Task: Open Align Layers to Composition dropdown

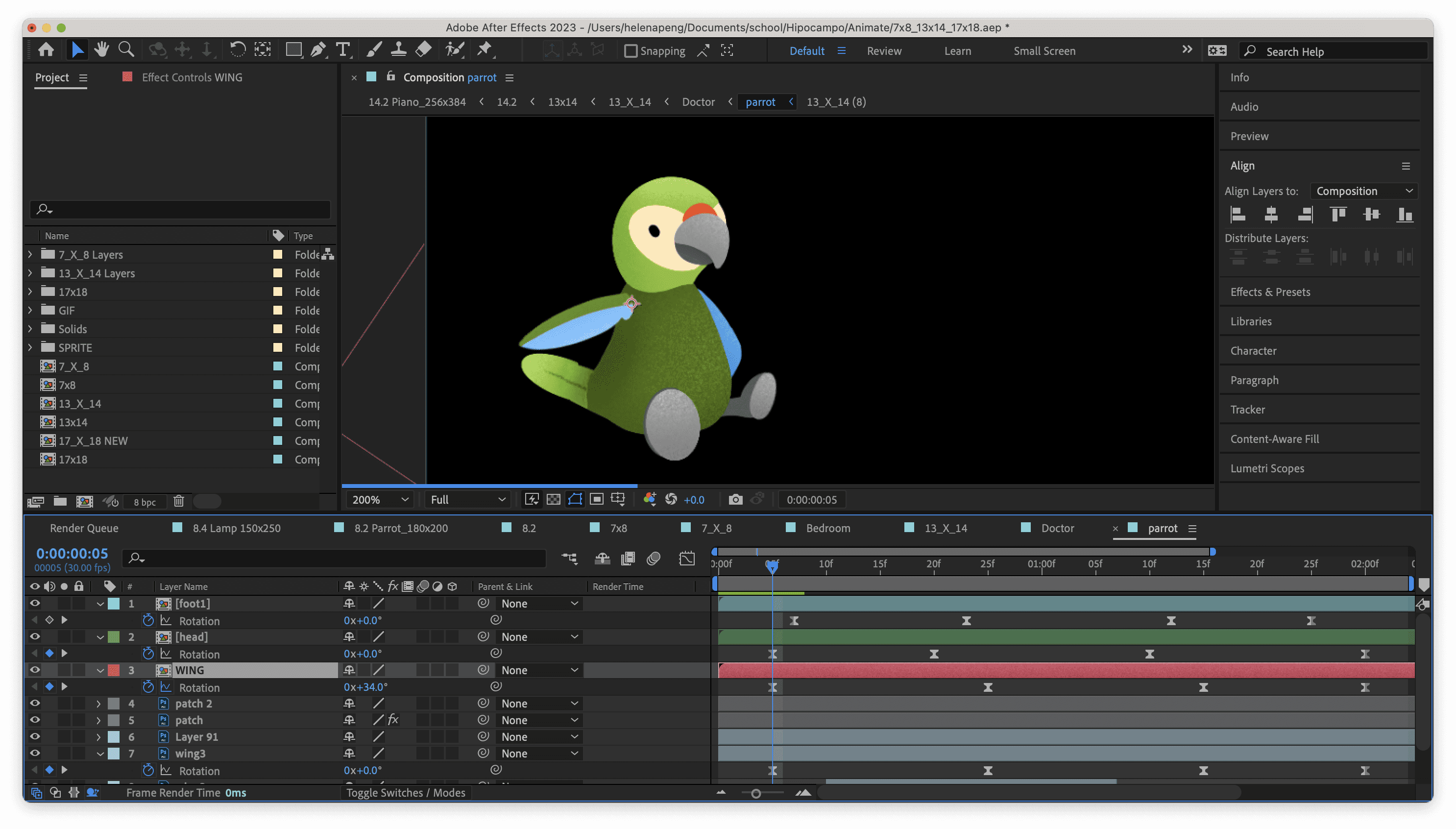Action: pos(1363,191)
